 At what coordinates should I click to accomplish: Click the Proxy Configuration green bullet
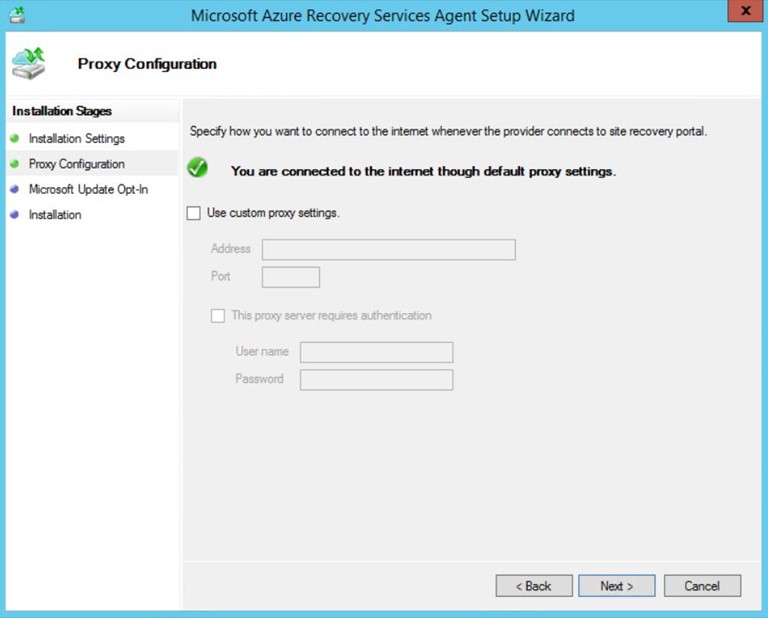(15, 164)
